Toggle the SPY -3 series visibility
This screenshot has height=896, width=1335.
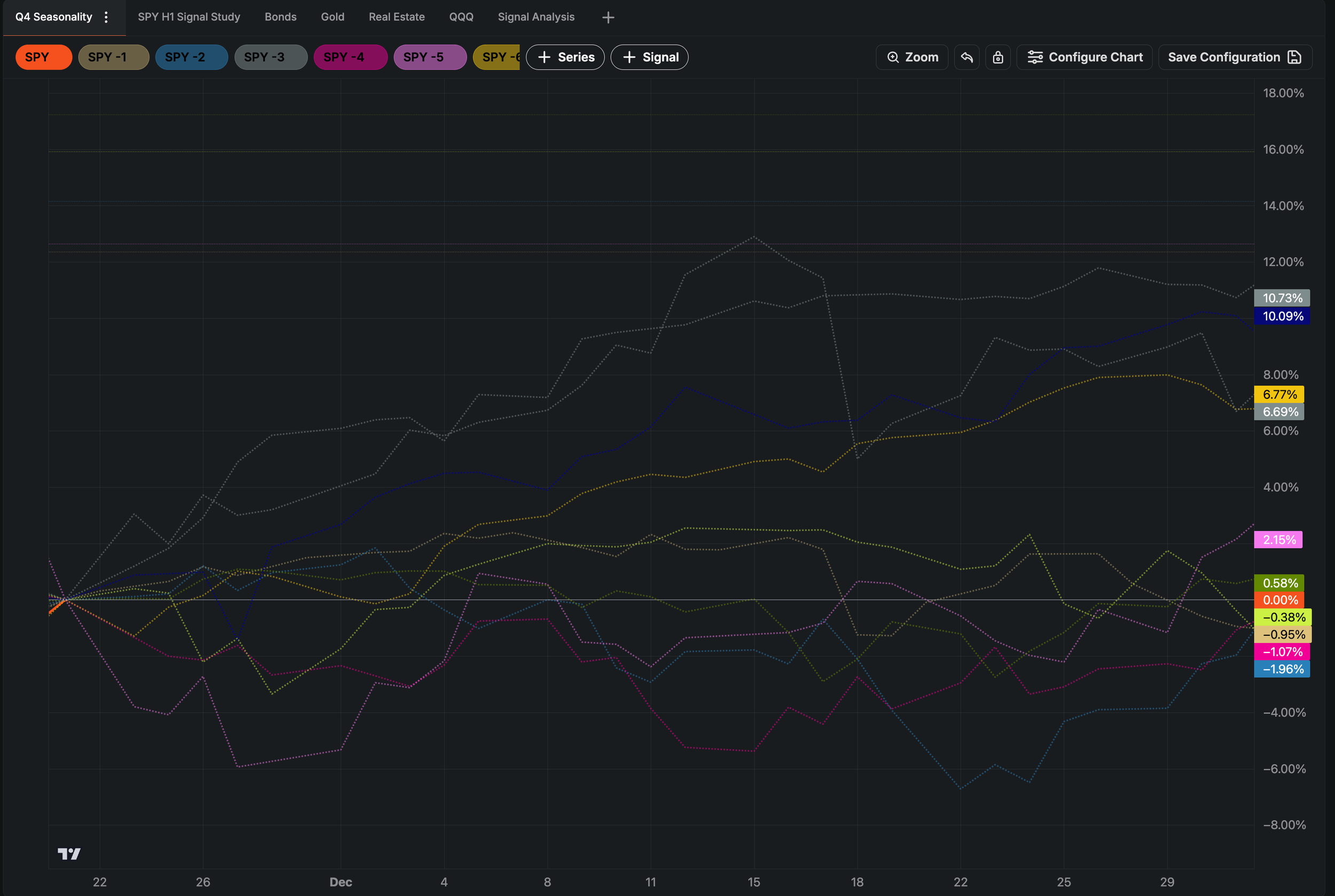point(270,57)
